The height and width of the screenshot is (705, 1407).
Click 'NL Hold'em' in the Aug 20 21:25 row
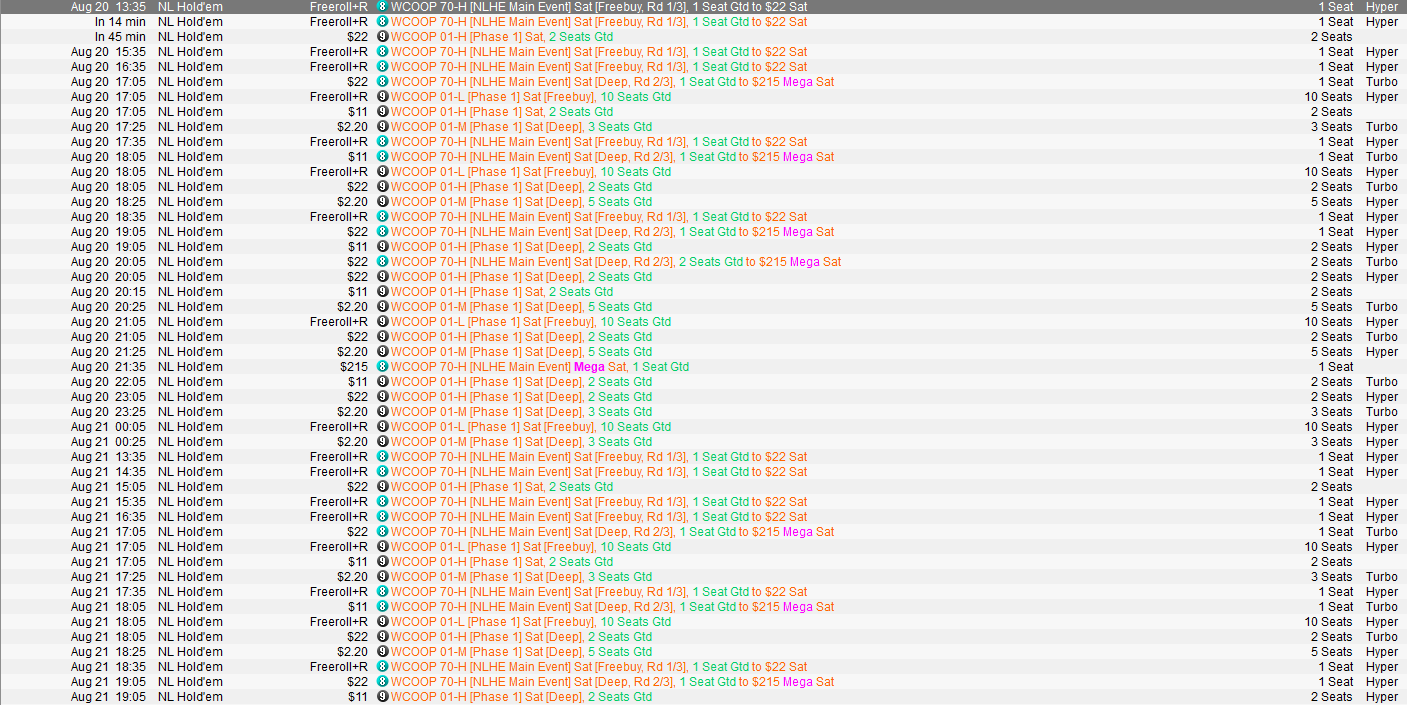coord(190,351)
